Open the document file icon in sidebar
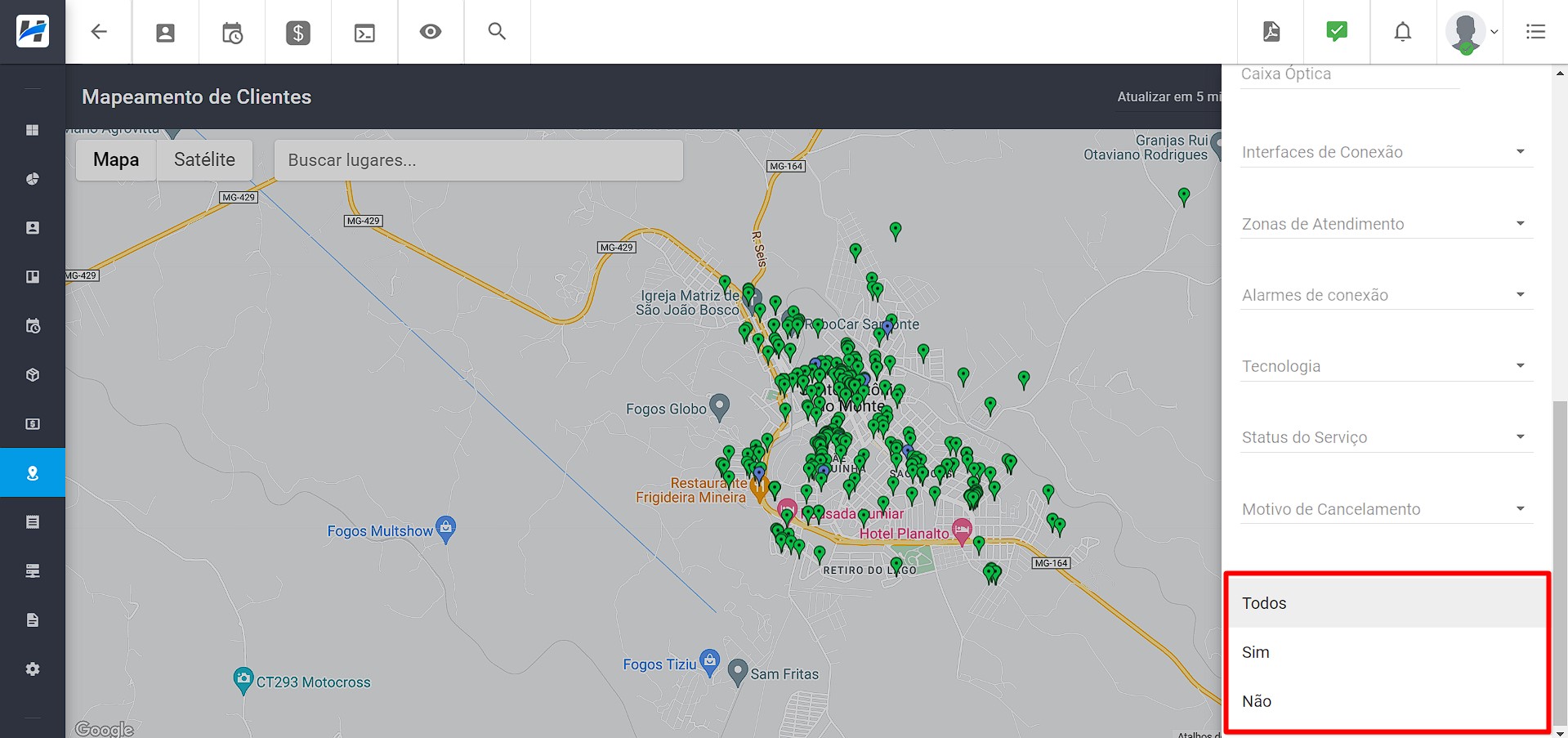Image resolution: width=1568 pixels, height=738 pixels. click(x=33, y=620)
